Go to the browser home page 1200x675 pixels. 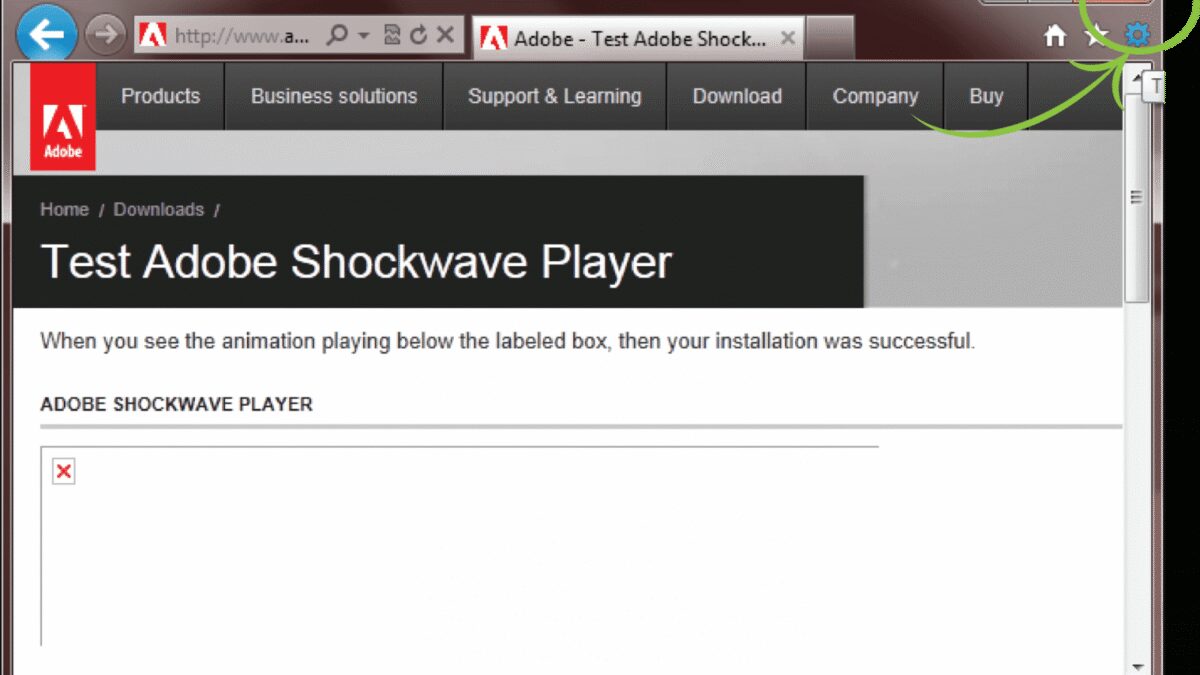coord(1055,33)
